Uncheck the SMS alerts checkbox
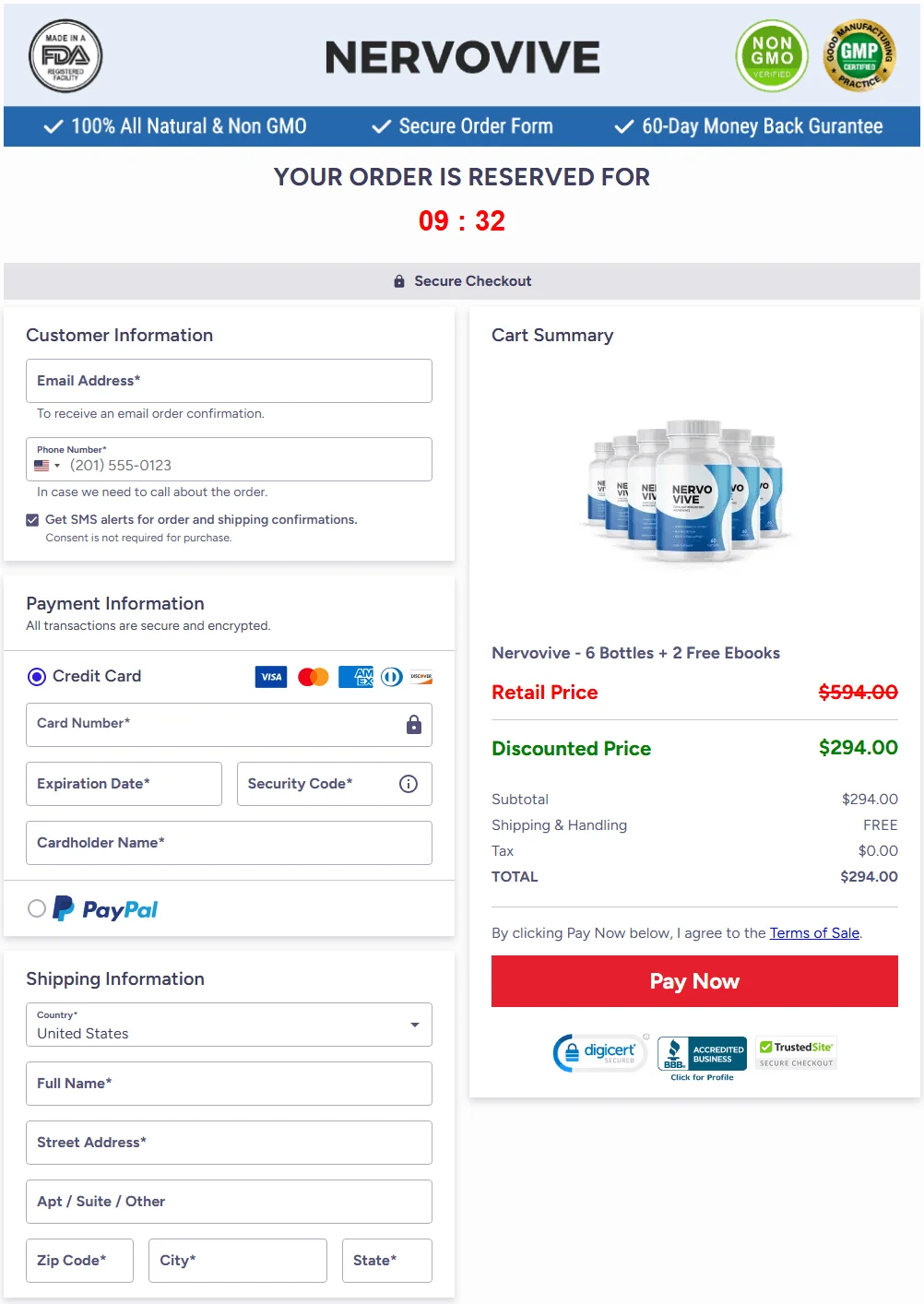The image size is (924, 1304). (32, 520)
